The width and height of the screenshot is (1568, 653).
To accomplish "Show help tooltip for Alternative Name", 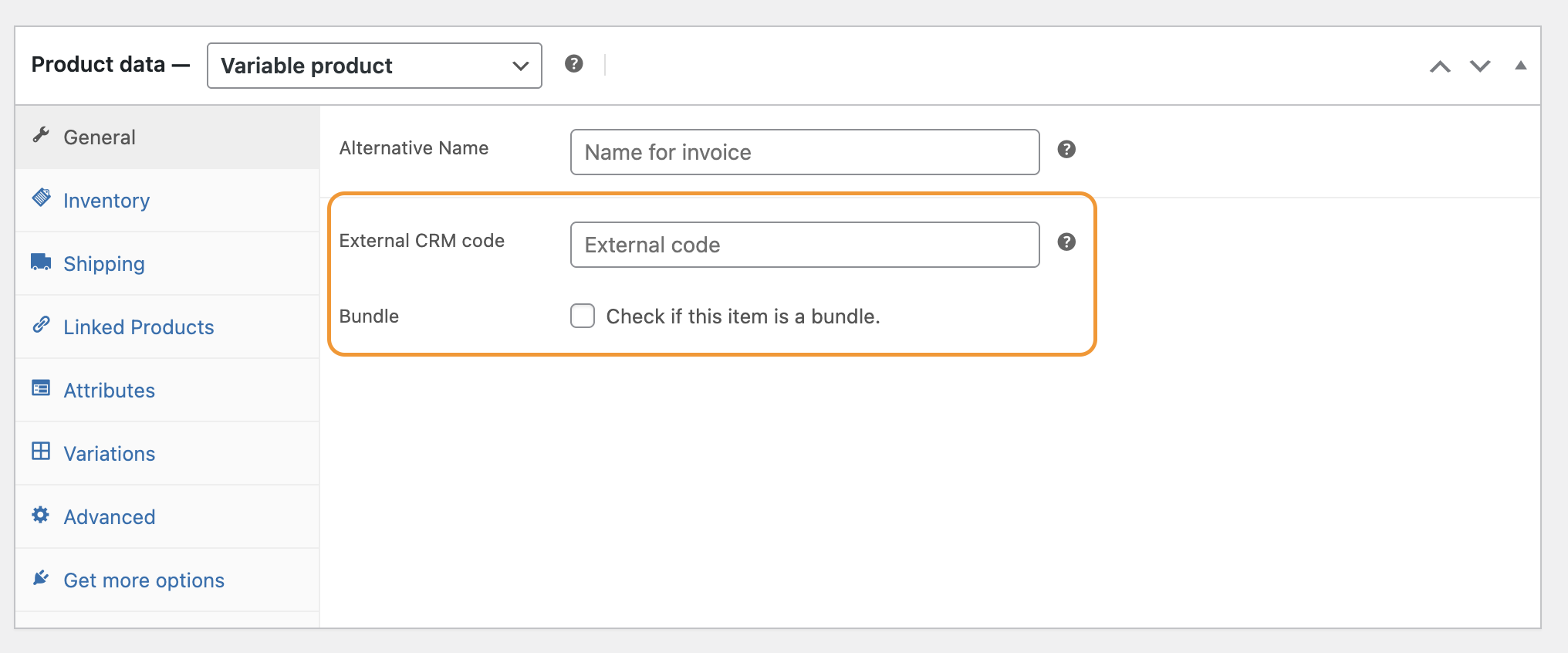I will [1066, 150].
